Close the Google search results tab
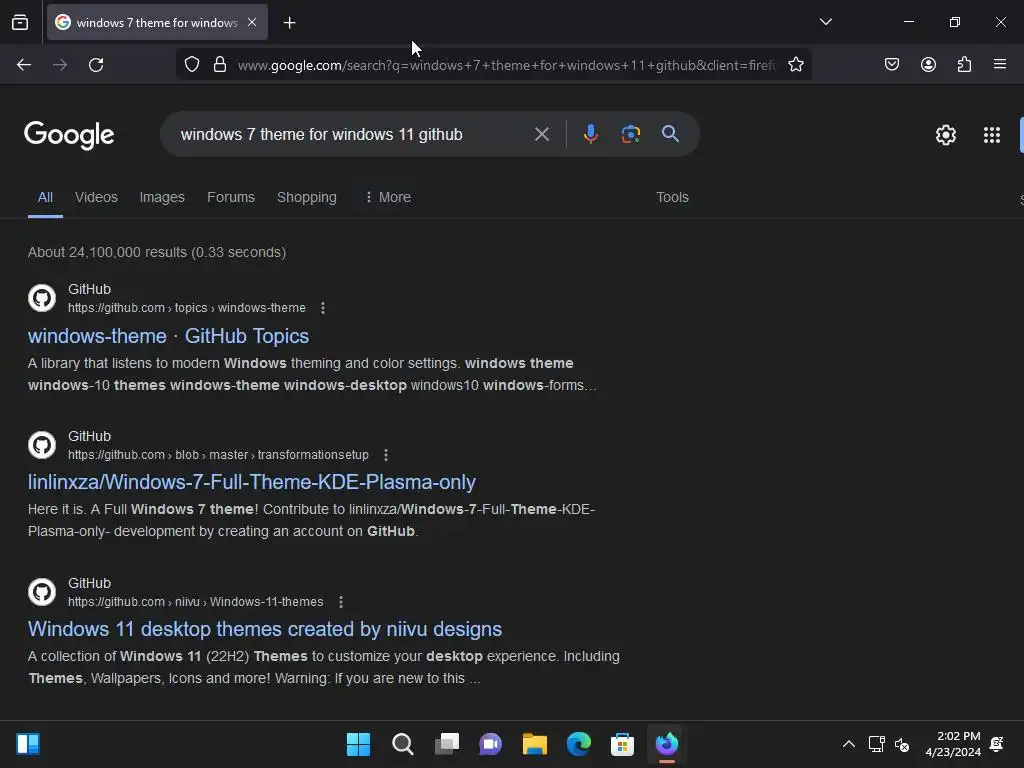The width and height of the screenshot is (1024, 768). 252,22
